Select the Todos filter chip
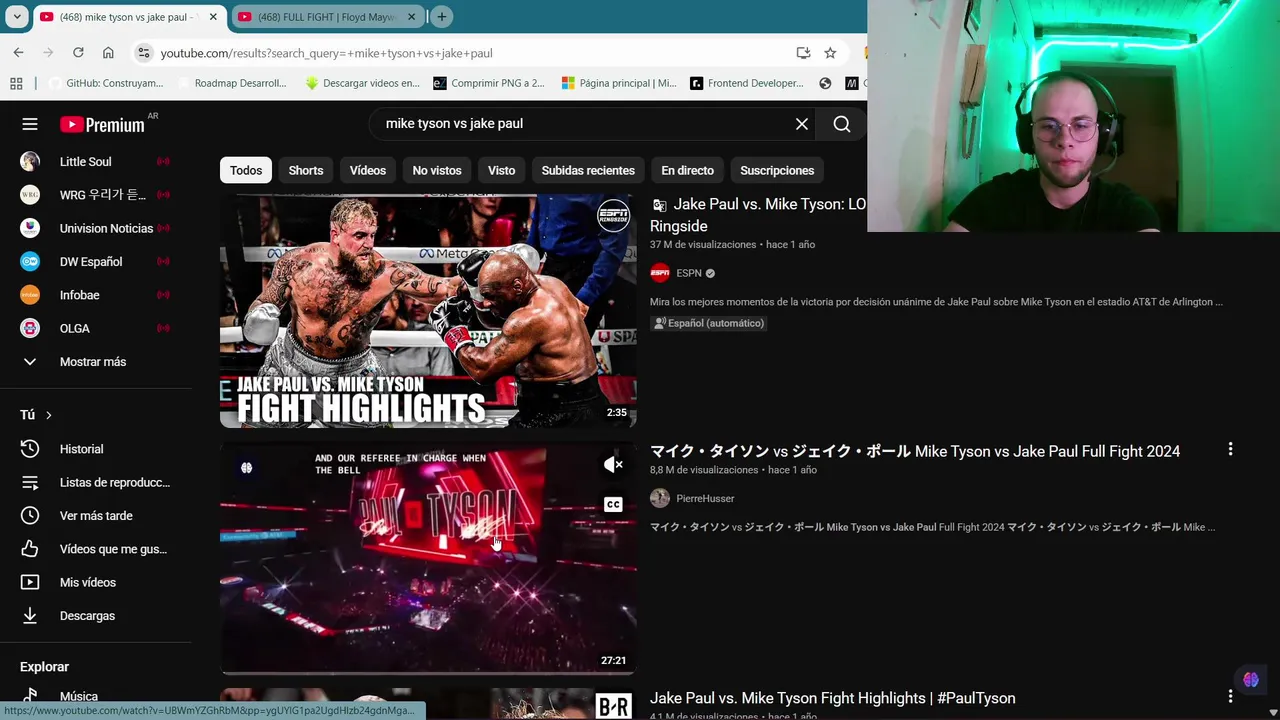 [x=246, y=170]
